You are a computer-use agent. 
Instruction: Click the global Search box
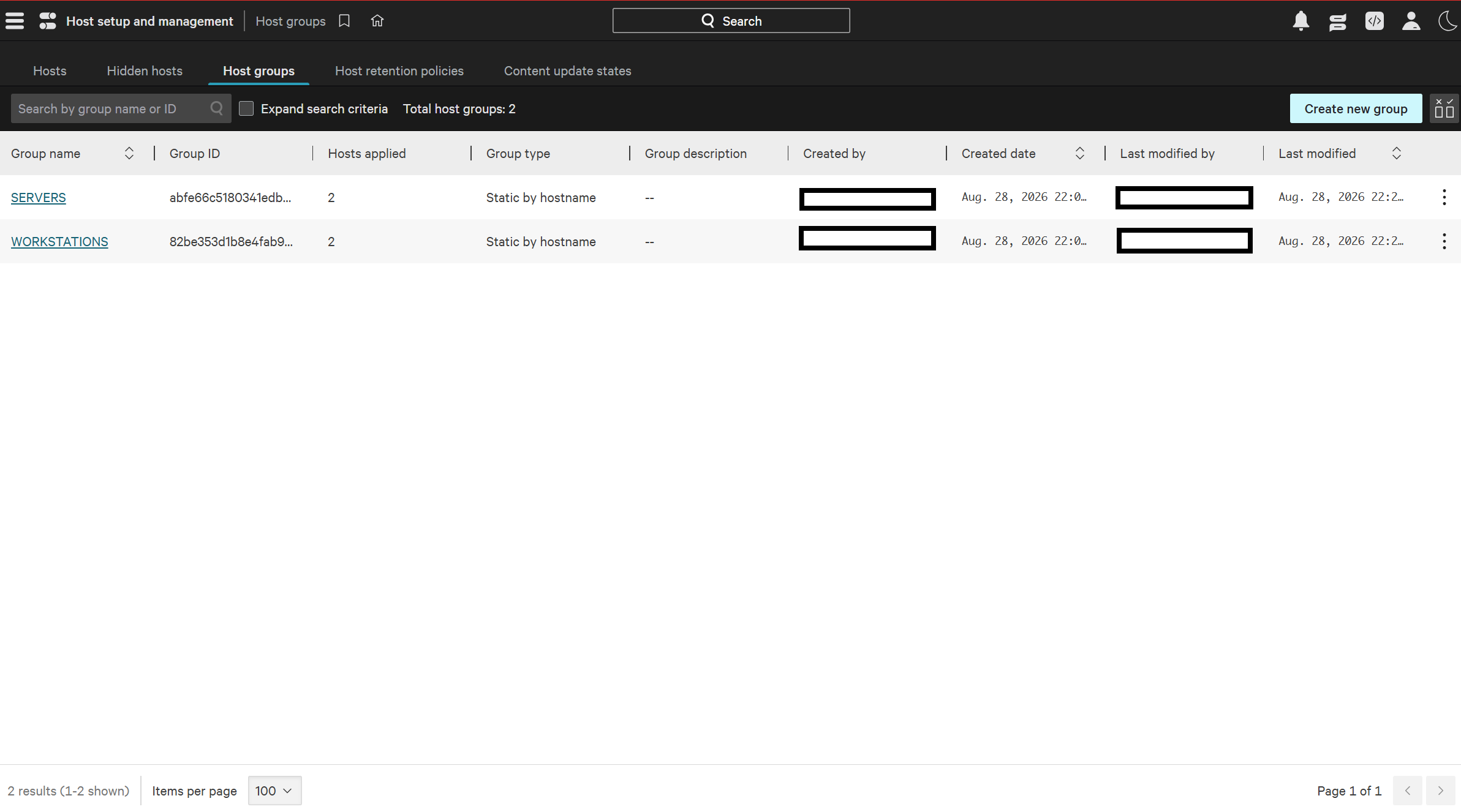pos(731,21)
